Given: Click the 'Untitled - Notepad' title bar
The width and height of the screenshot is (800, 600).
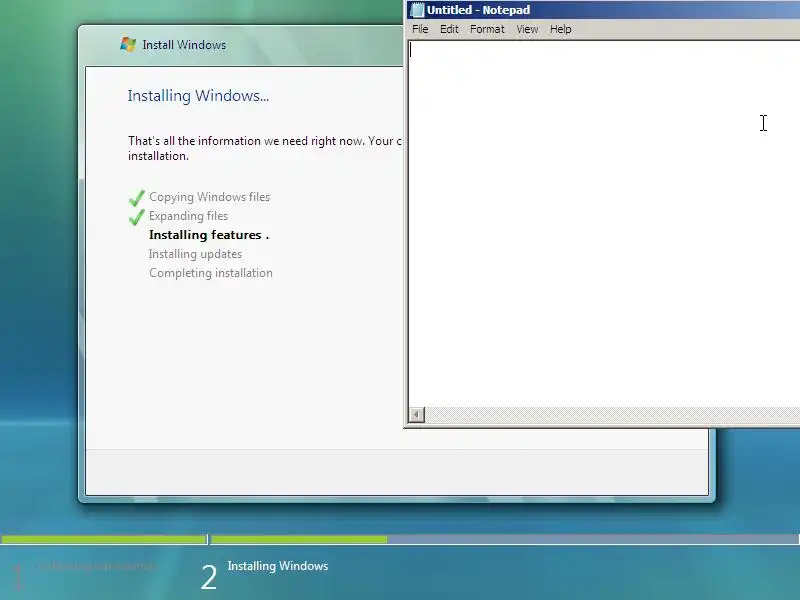Looking at the screenshot, I should pyautogui.click(x=604, y=10).
